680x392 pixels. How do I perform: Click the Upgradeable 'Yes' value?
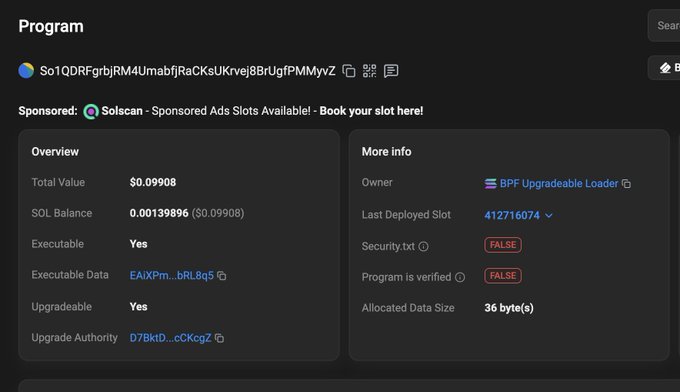[138, 307]
